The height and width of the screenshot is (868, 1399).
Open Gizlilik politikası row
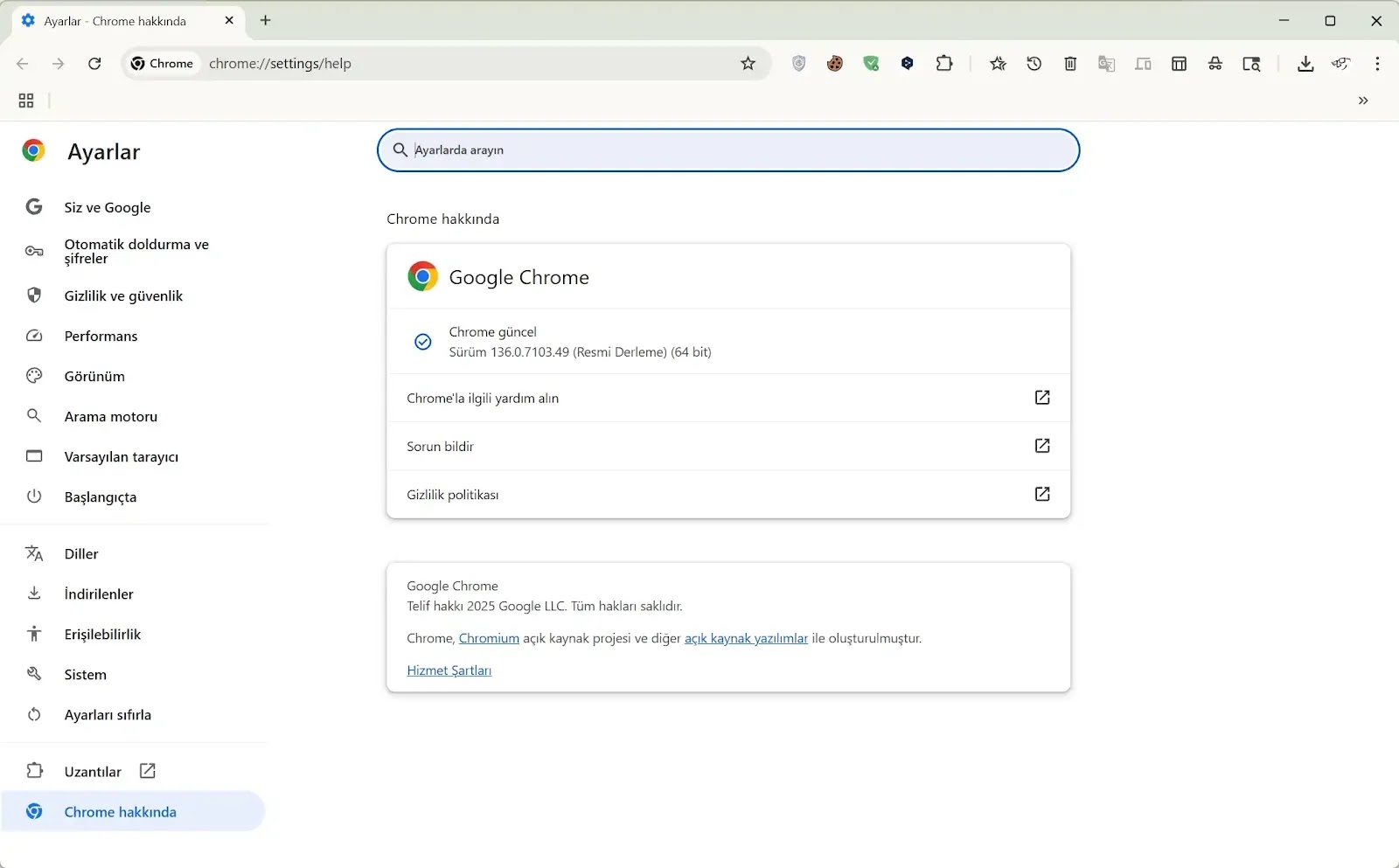pyautogui.click(x=728, y=494)
